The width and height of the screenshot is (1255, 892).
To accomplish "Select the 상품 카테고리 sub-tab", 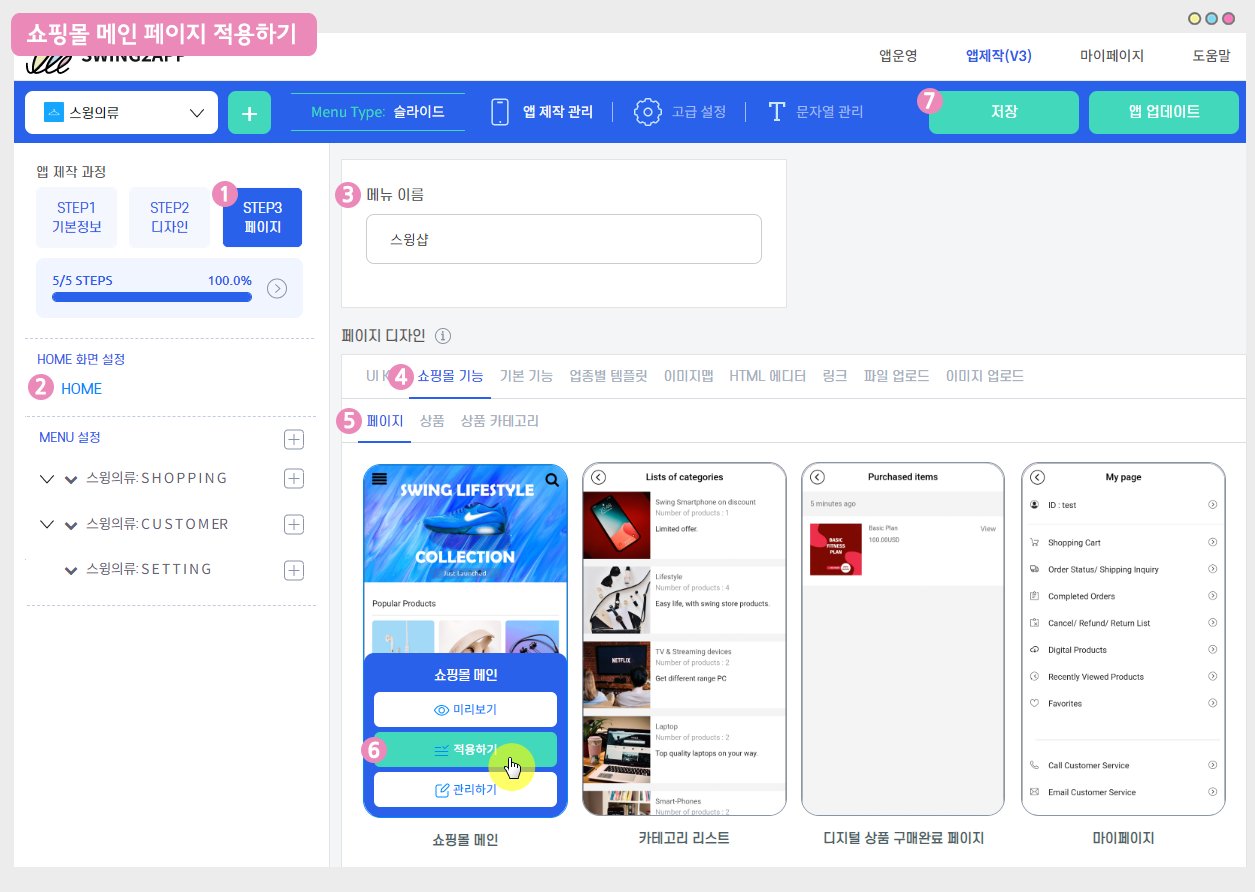I will pyautogui.click(x=499, y=421).
